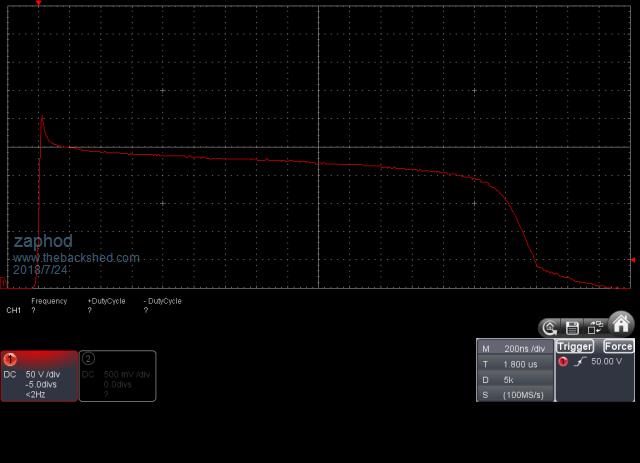Click the red trigger source channel 1 icon
This screenshot has height=463, width=640.
[x=563, y=361]
